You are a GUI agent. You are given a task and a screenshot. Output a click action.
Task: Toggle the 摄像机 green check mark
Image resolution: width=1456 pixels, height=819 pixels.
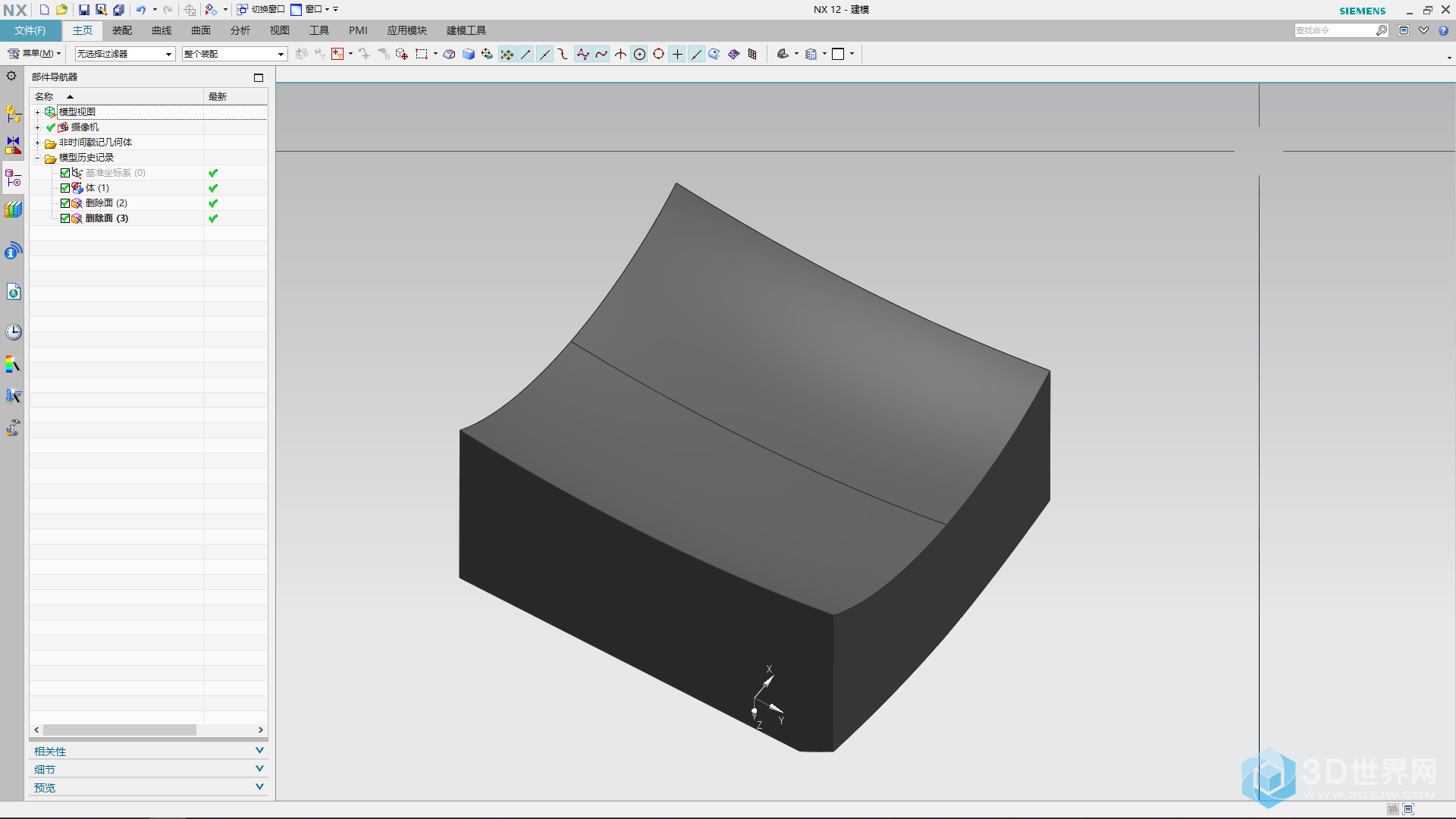click(51, 127)
